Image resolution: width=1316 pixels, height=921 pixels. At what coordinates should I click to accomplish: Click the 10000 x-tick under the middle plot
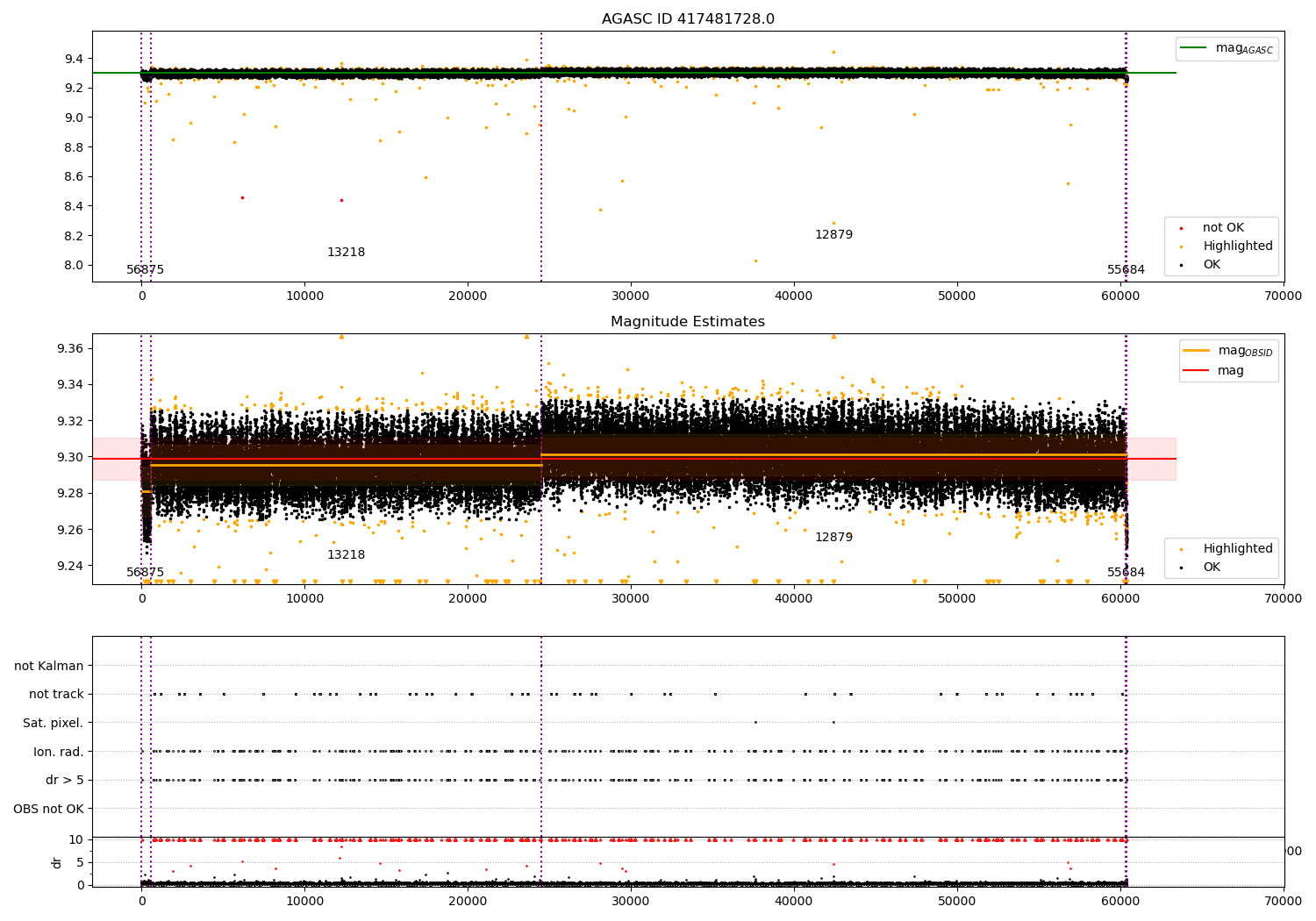coord(304,599)
